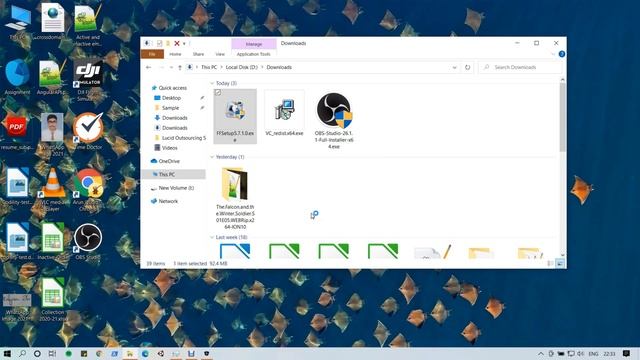Click the Delete red X in Quick Access Toolbar
The width and height of the screenshot is (640, 360).
click(x=177, y=43)
